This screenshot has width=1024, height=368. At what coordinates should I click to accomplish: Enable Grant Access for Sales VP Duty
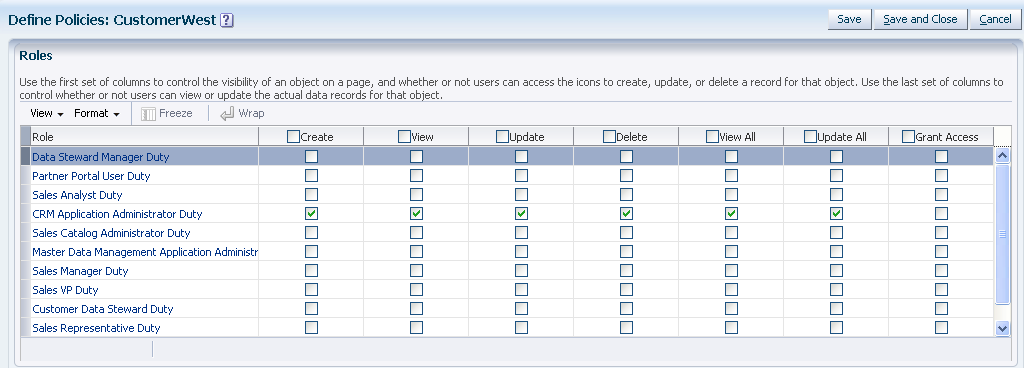coord(941,289)
